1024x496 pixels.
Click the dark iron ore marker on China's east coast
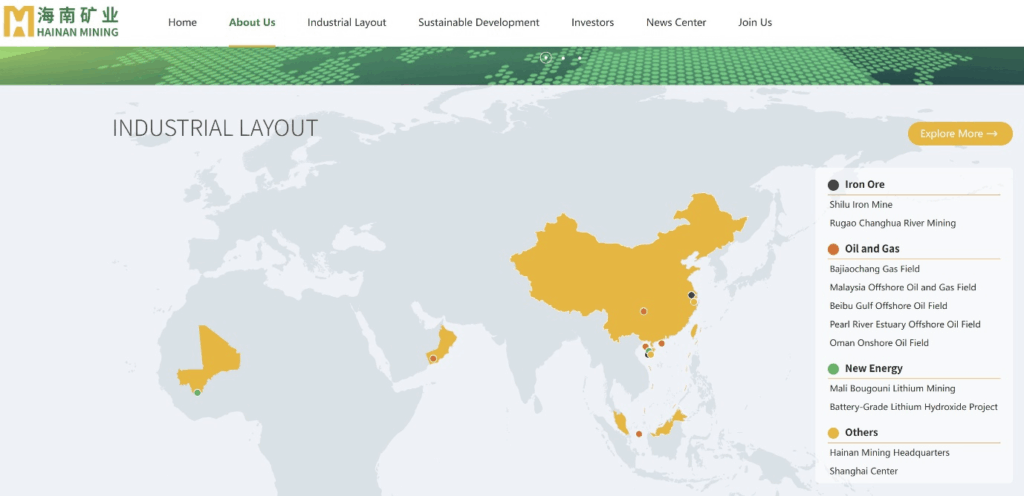click(691, 295)
